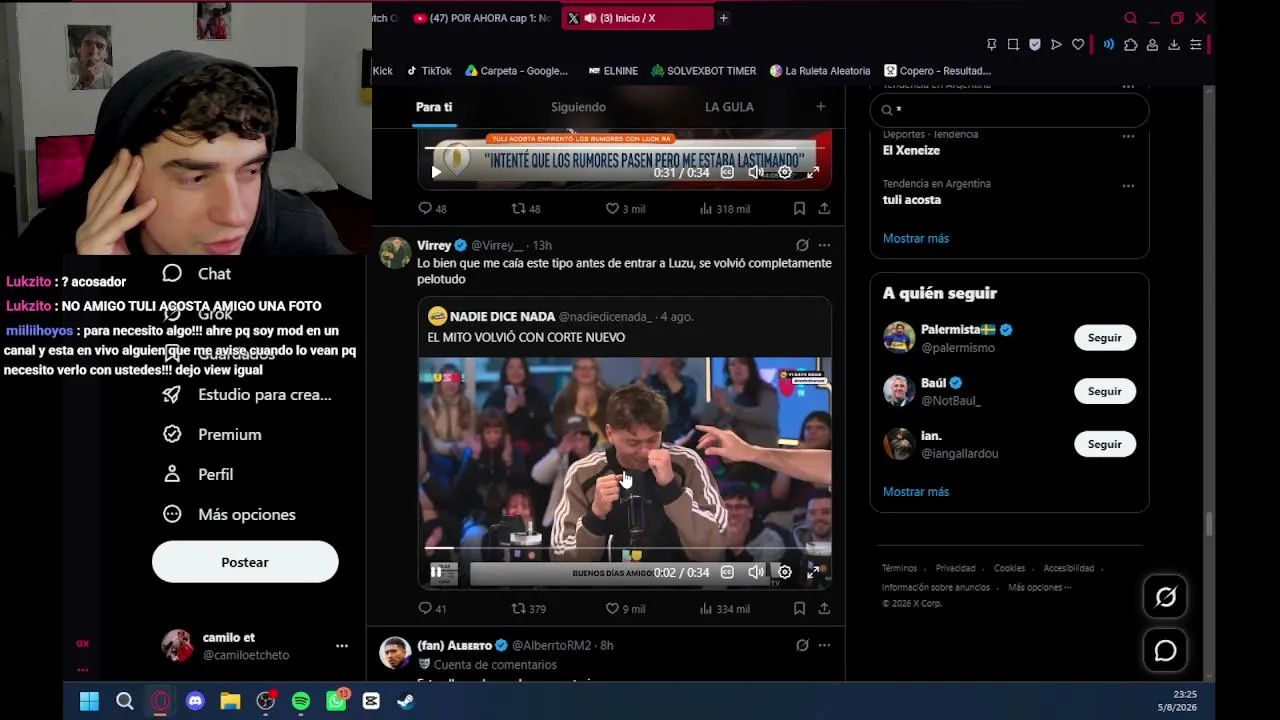The image size is (1280, 720).
Task: Like Virrey's post with 9 mil likes
Action: click(625, 608)
